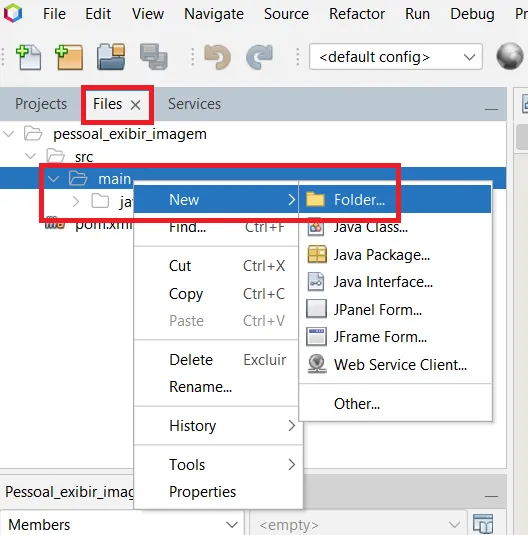Screen dimensions: 528x535
Task: Click the NetBeans application logo
Action: pos(13,14)
